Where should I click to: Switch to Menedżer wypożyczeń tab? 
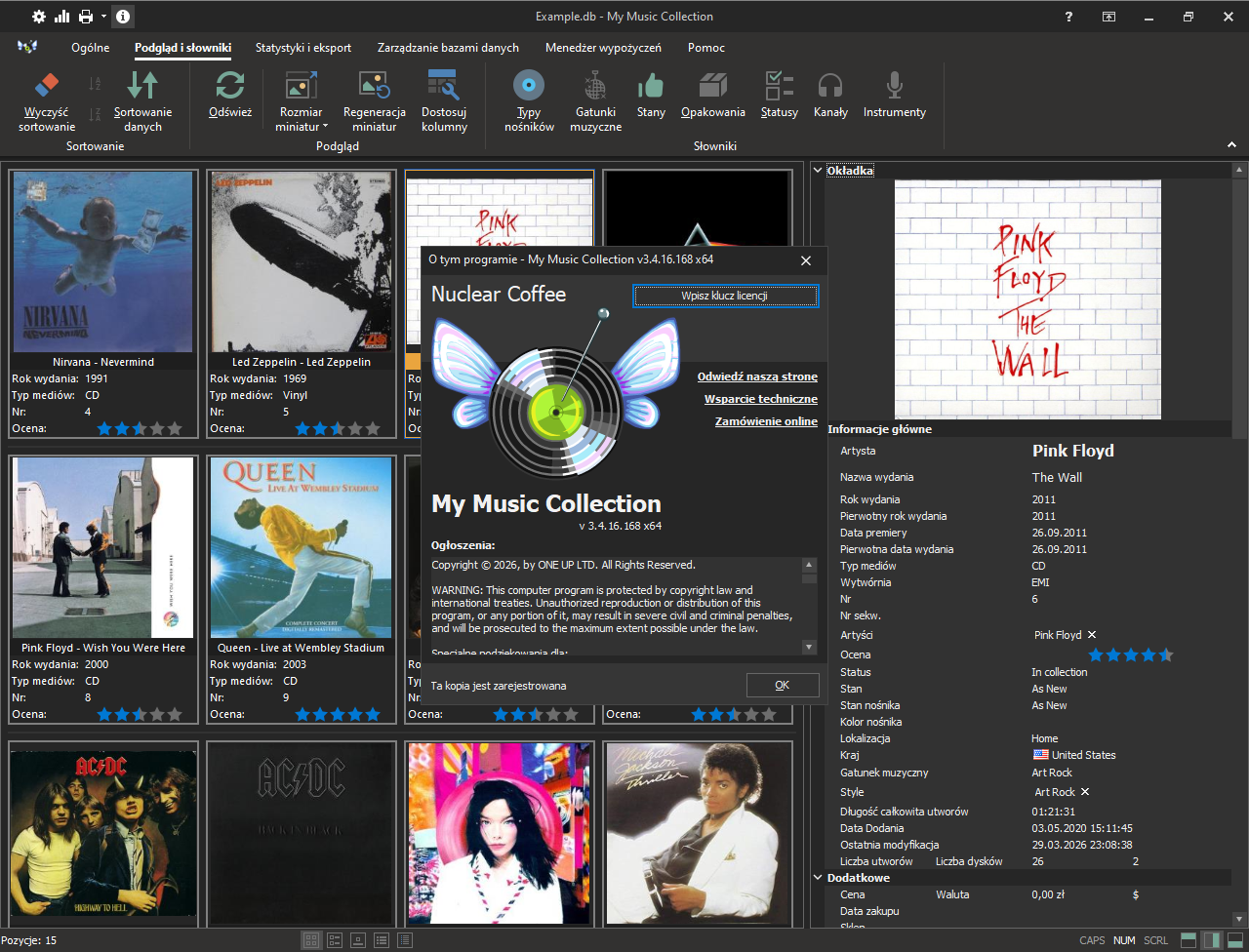point(603,47)
